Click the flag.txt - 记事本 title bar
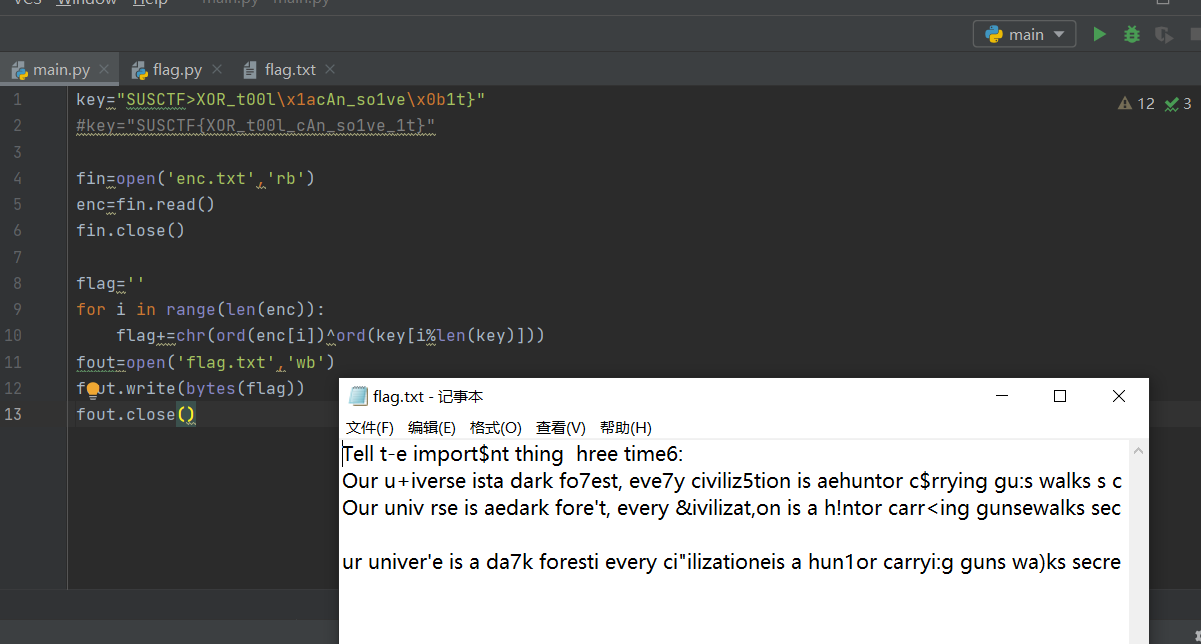 (744, 396)
